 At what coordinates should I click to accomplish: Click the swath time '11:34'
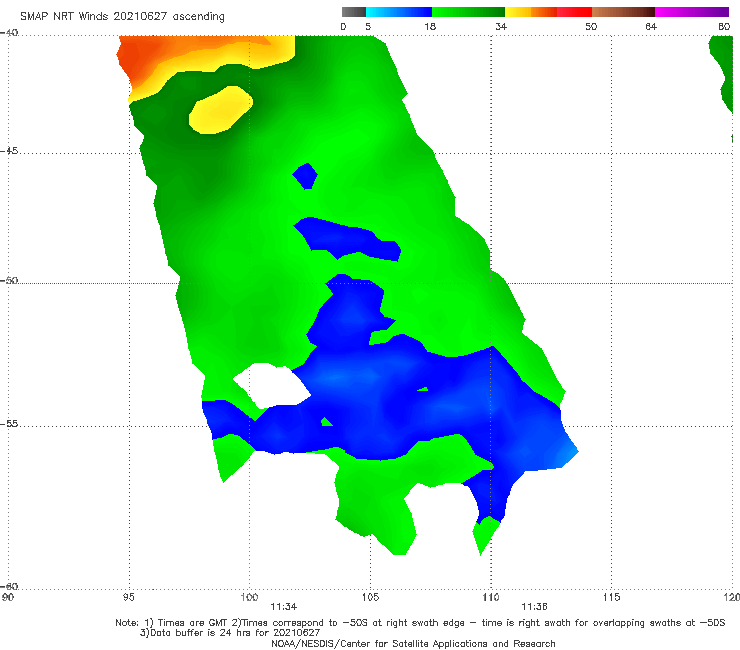tap(283, 607)
